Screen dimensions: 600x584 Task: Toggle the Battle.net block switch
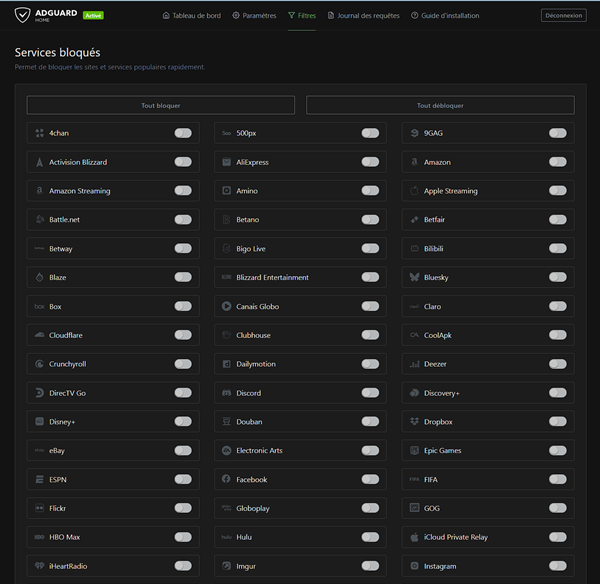[183, 220]
